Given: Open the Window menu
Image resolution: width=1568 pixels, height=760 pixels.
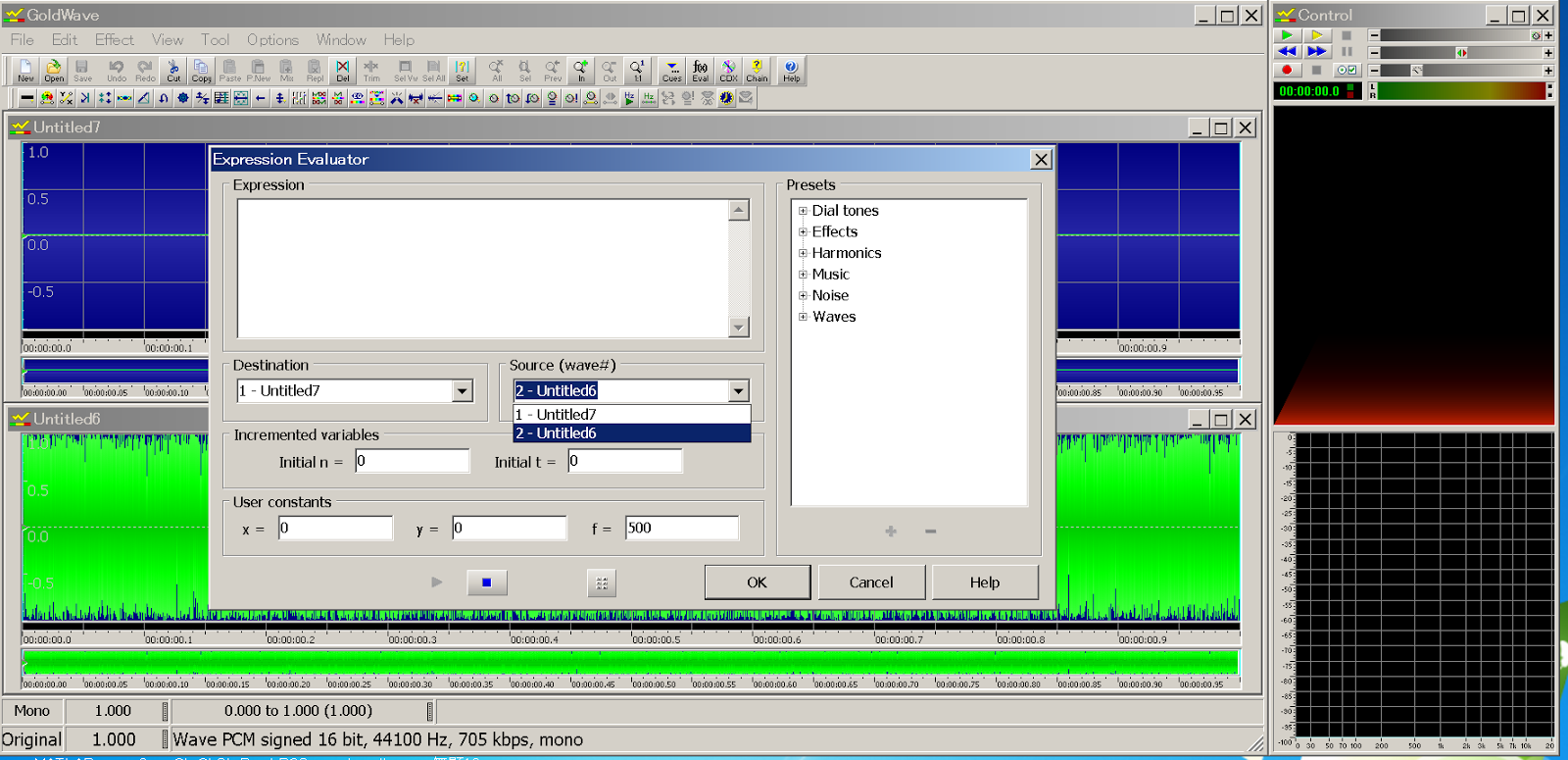Looking at the screenshot, I should (x=341, y=40).
